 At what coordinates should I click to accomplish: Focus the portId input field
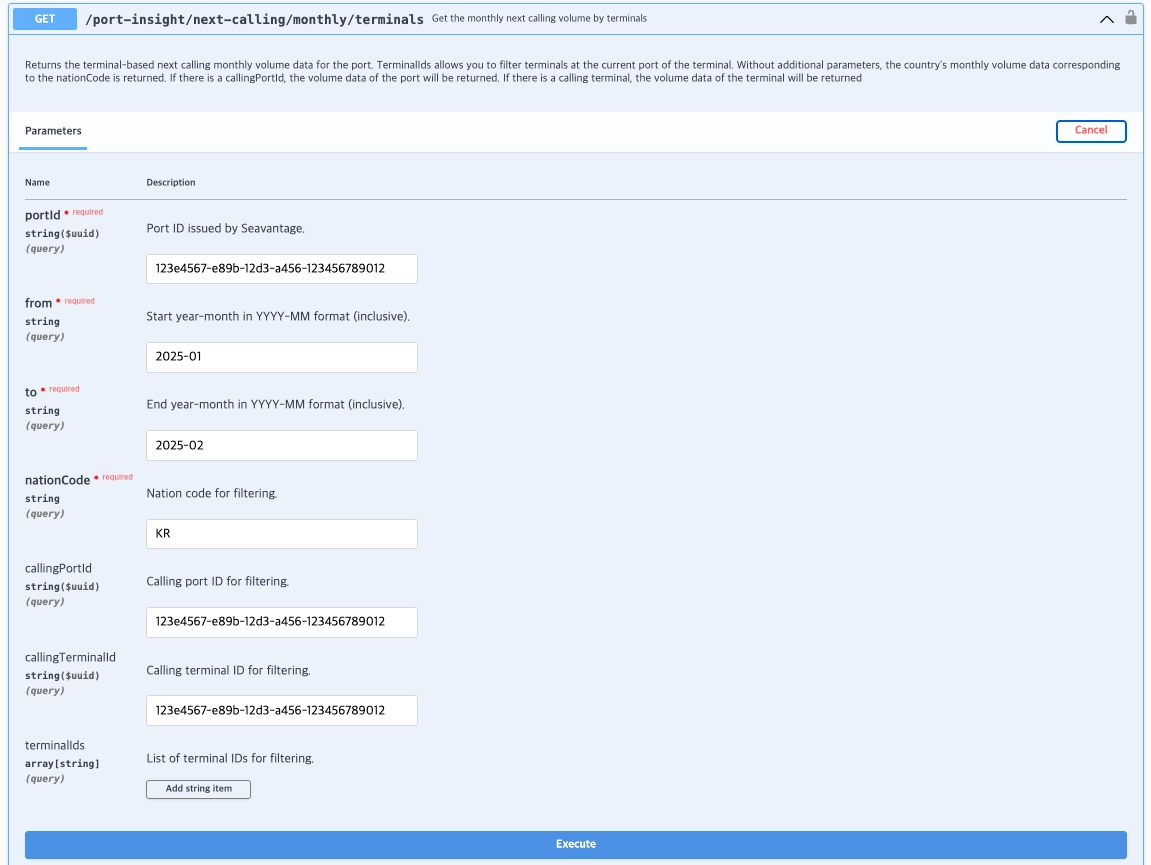(x=282, y=269)
